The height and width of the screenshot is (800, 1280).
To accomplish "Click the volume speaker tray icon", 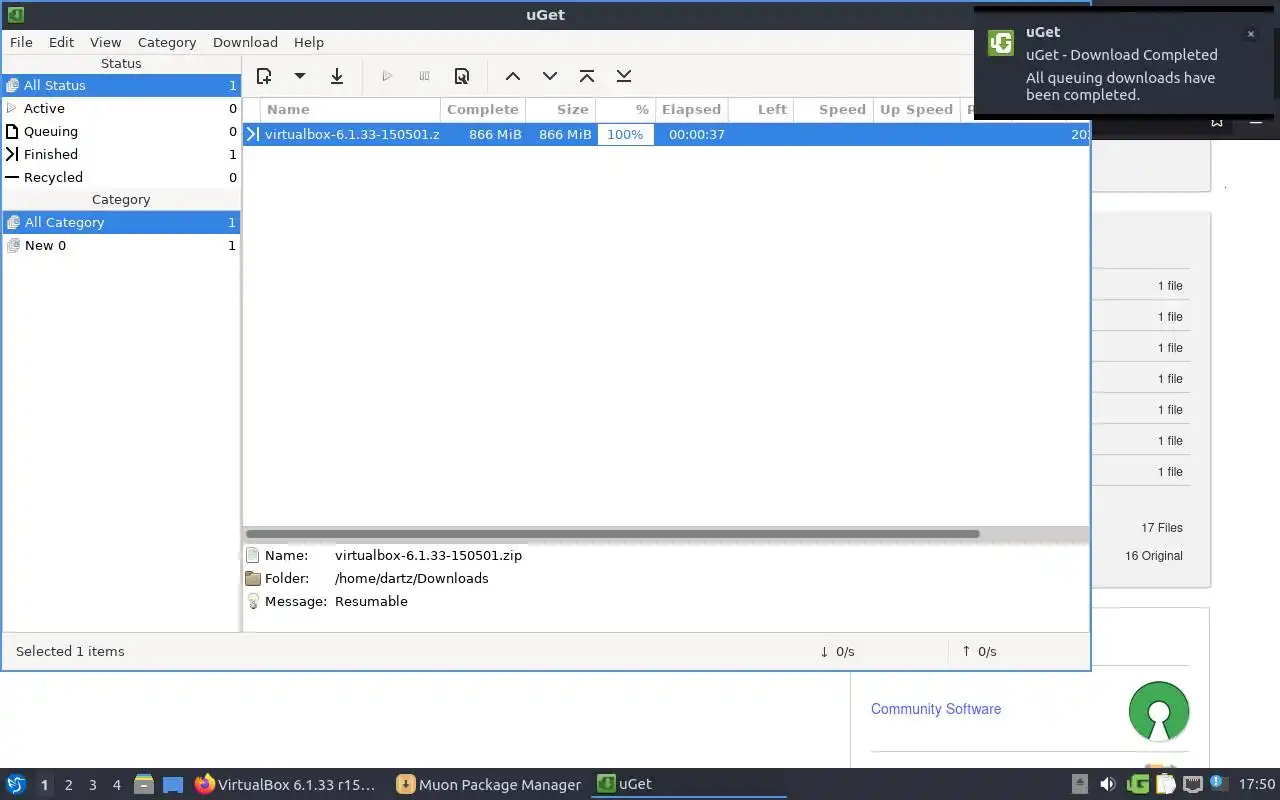I will 1107,784.
